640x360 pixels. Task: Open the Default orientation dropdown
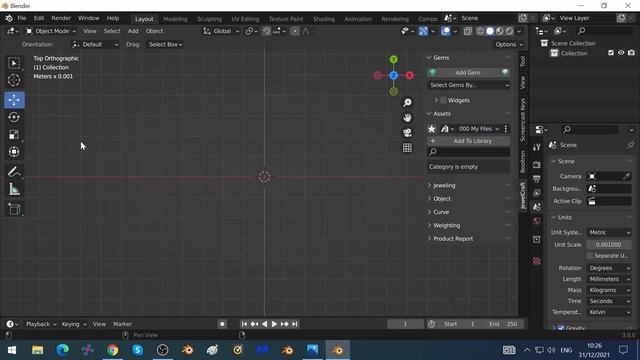[x=95, y=44]
